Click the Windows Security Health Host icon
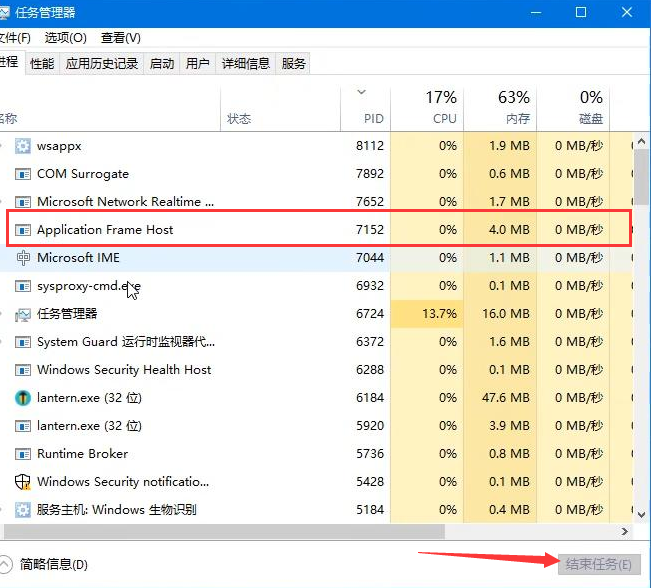Image resolution: width=651 pixels, height=588 pixels. [23, 370]
